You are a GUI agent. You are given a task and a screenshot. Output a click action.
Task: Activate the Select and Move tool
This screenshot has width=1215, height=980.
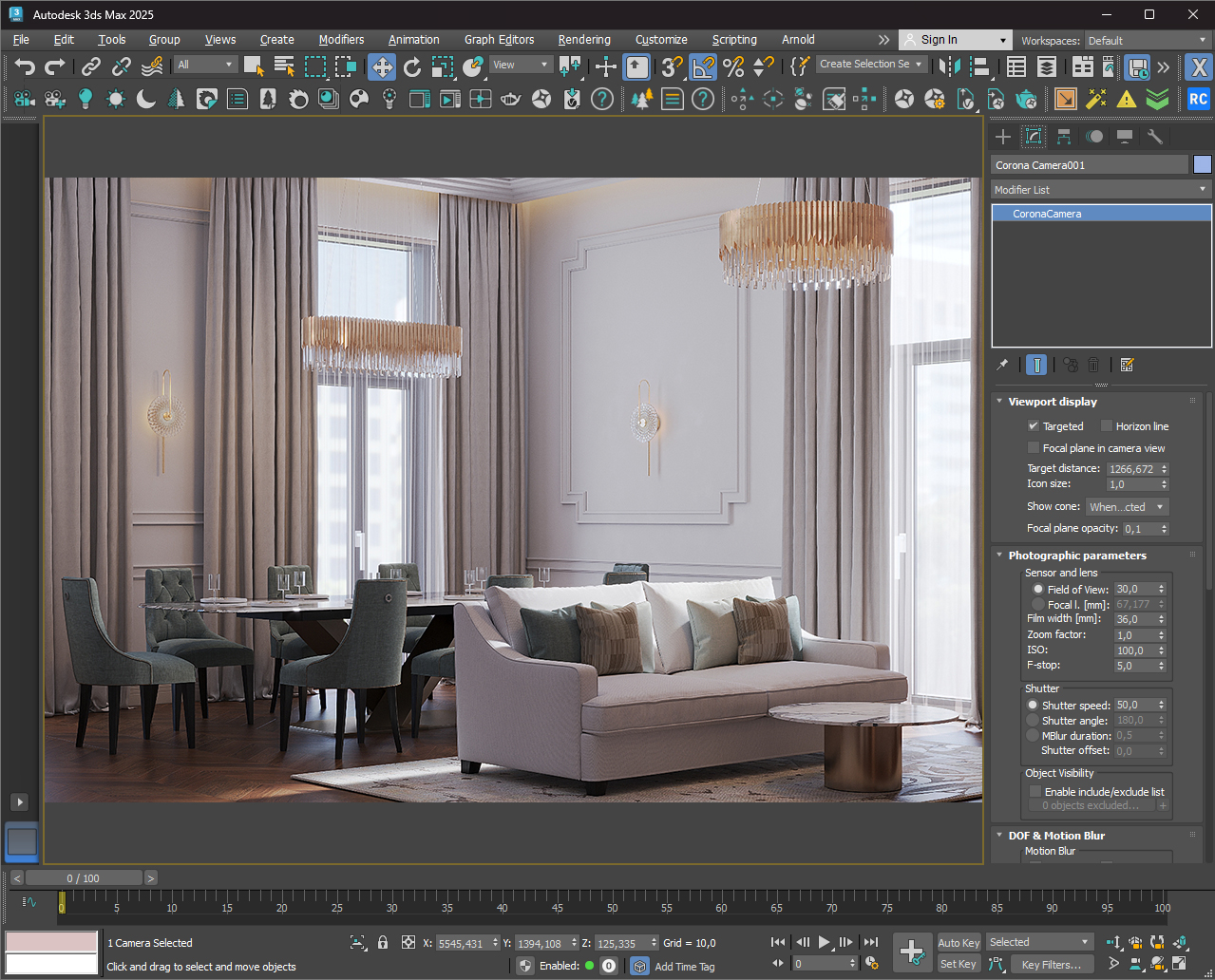[x=382, y=66]
